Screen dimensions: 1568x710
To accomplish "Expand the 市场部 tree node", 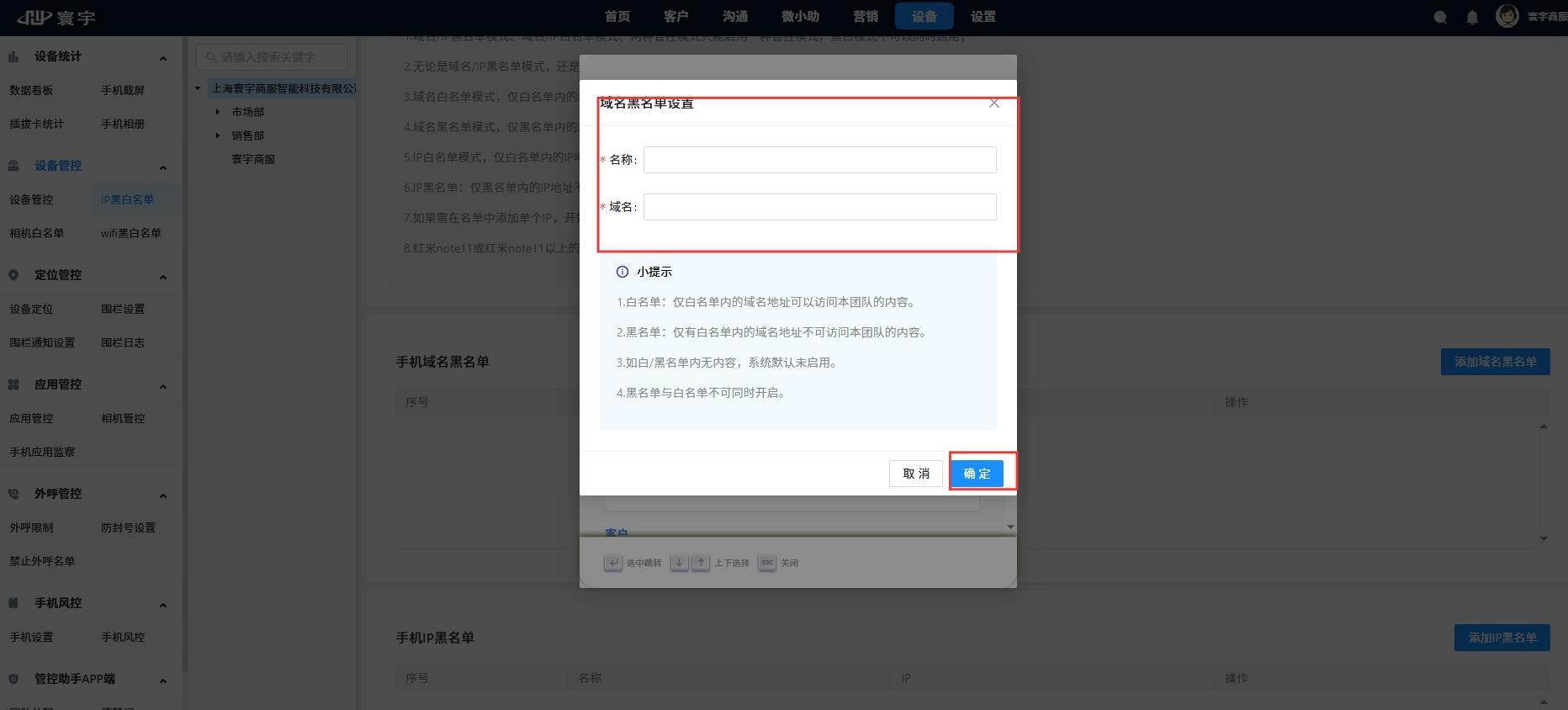I will [217, 112].
